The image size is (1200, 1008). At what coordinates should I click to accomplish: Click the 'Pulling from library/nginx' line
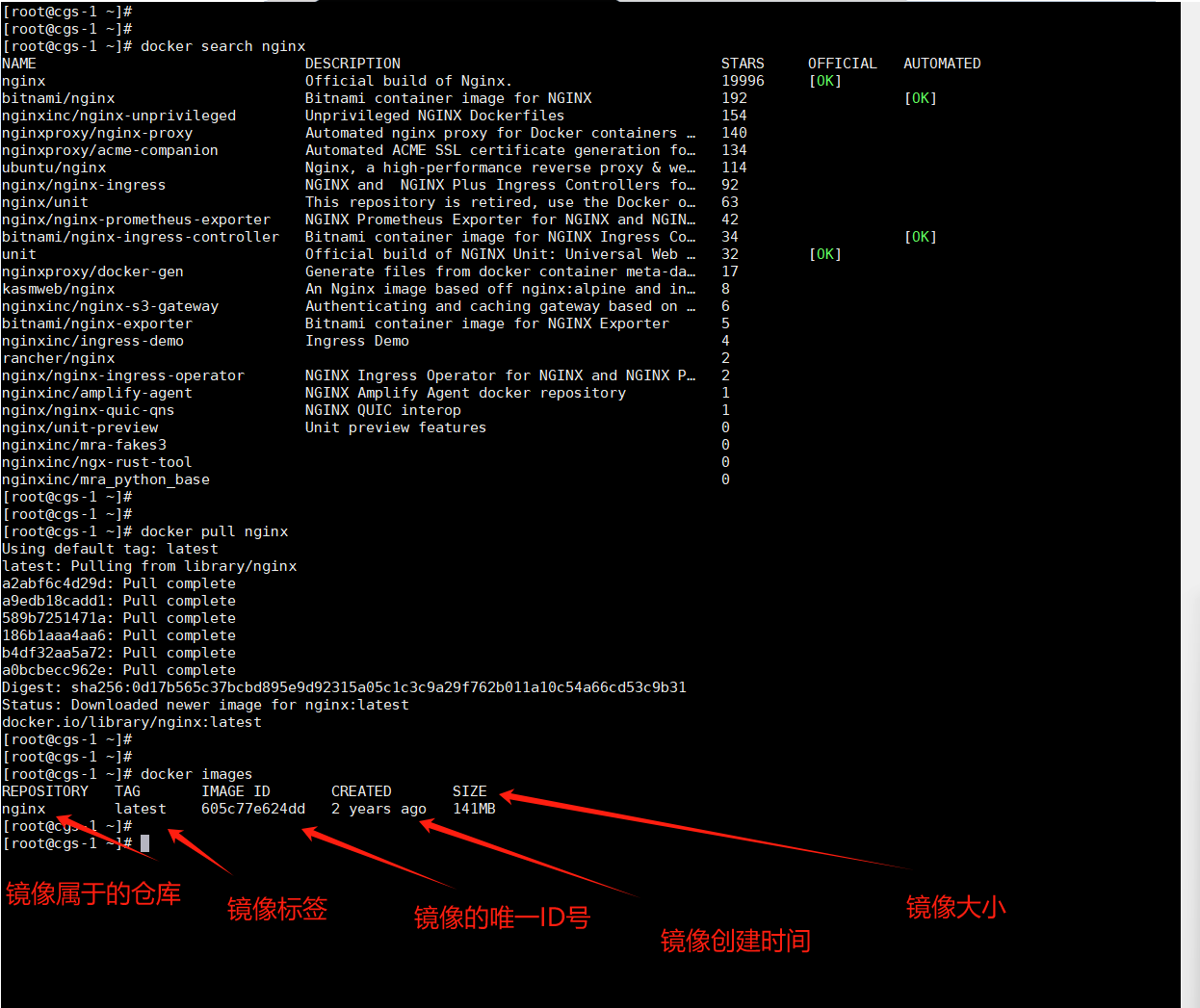183,566
